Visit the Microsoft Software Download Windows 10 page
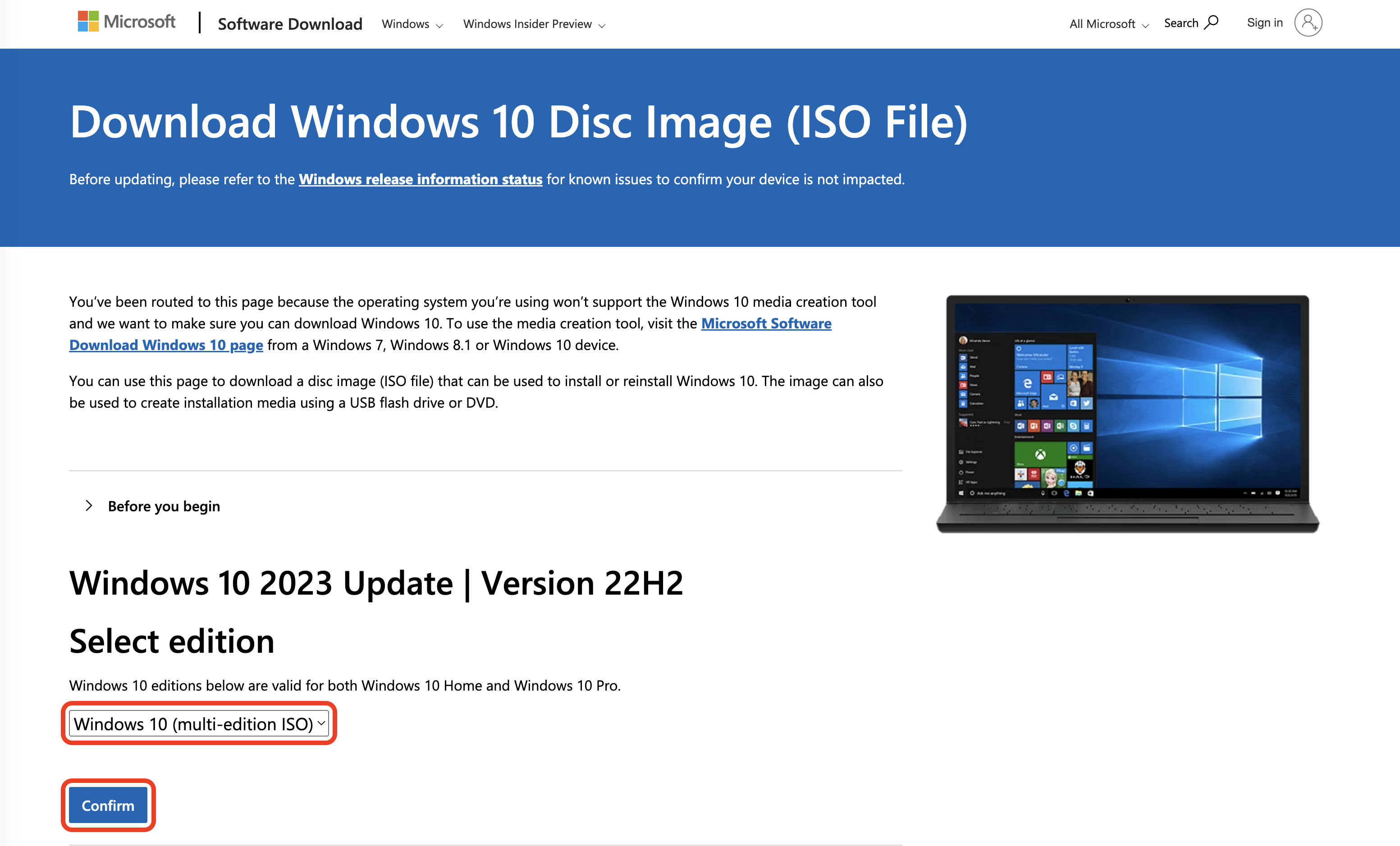Screen dimensions: 1400x846 (x=165, y=344)
